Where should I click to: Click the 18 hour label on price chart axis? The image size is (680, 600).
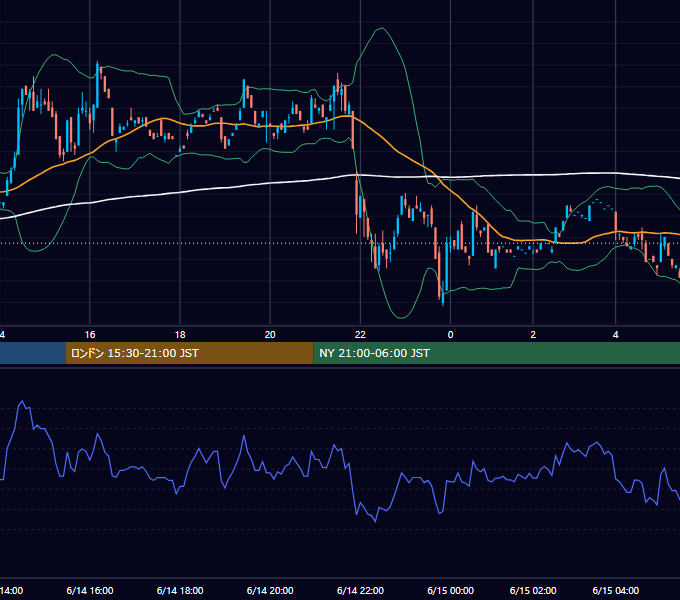(180, 335)
